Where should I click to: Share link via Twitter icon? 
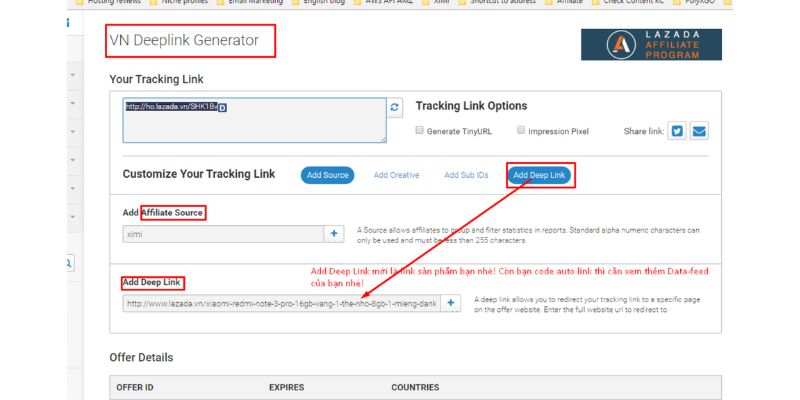point(677,131)
